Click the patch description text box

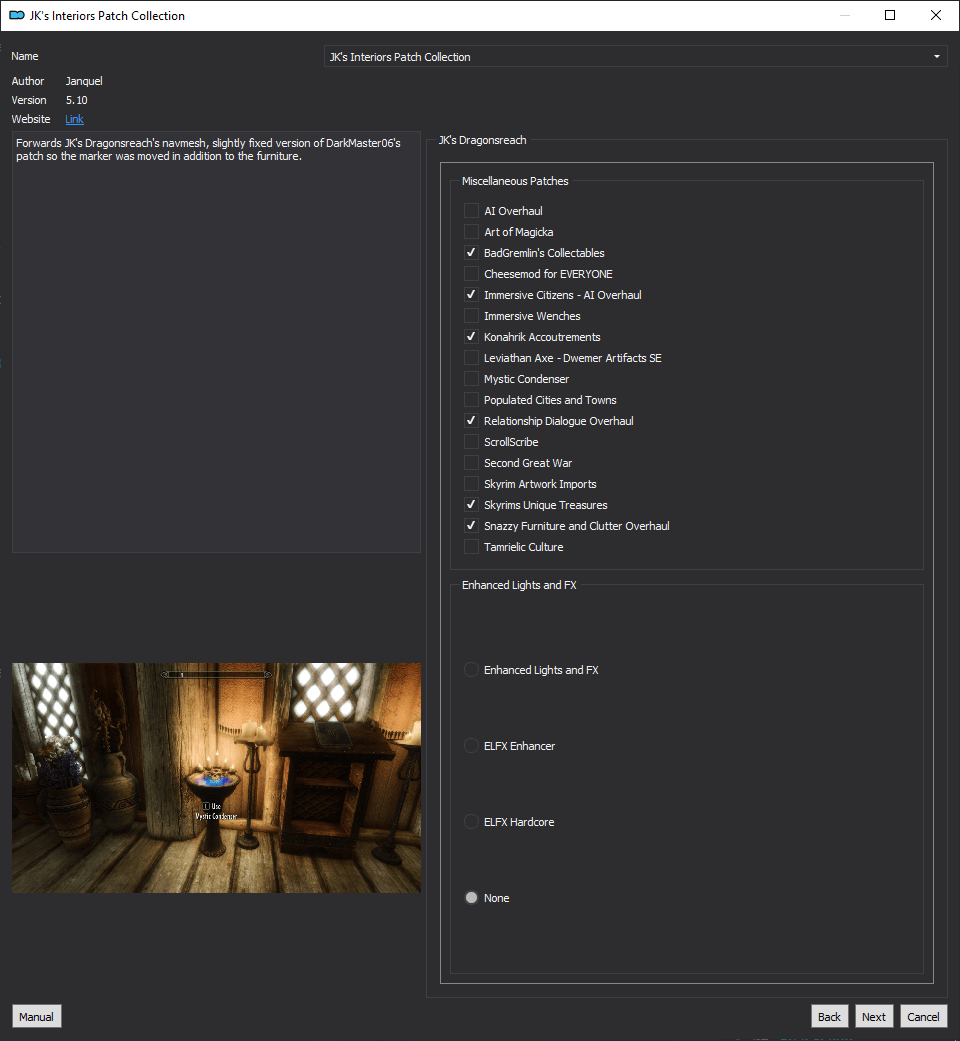(x=216, y=342)
